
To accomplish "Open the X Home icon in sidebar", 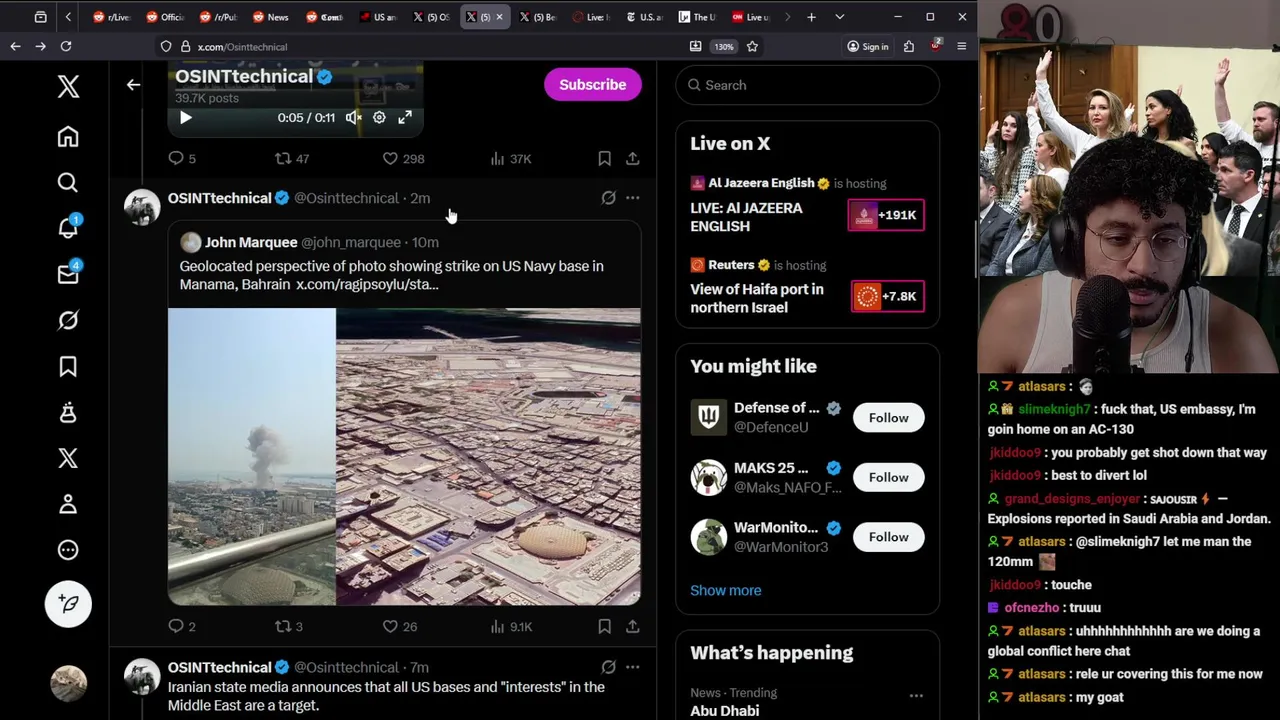I will pos(68,136).
